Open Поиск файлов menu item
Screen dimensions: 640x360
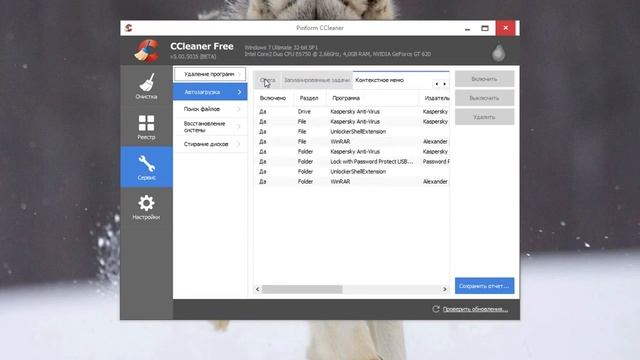coord(210,109)
